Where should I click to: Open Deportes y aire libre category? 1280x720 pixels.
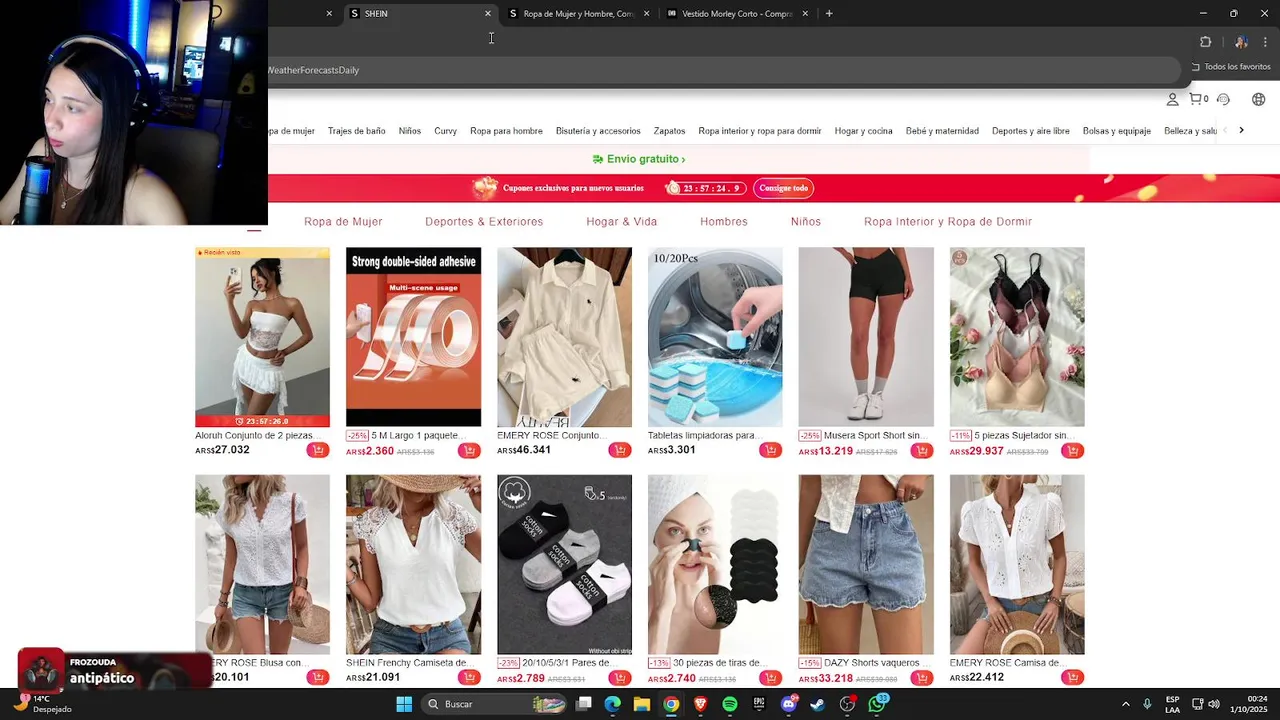[1030, 131]
